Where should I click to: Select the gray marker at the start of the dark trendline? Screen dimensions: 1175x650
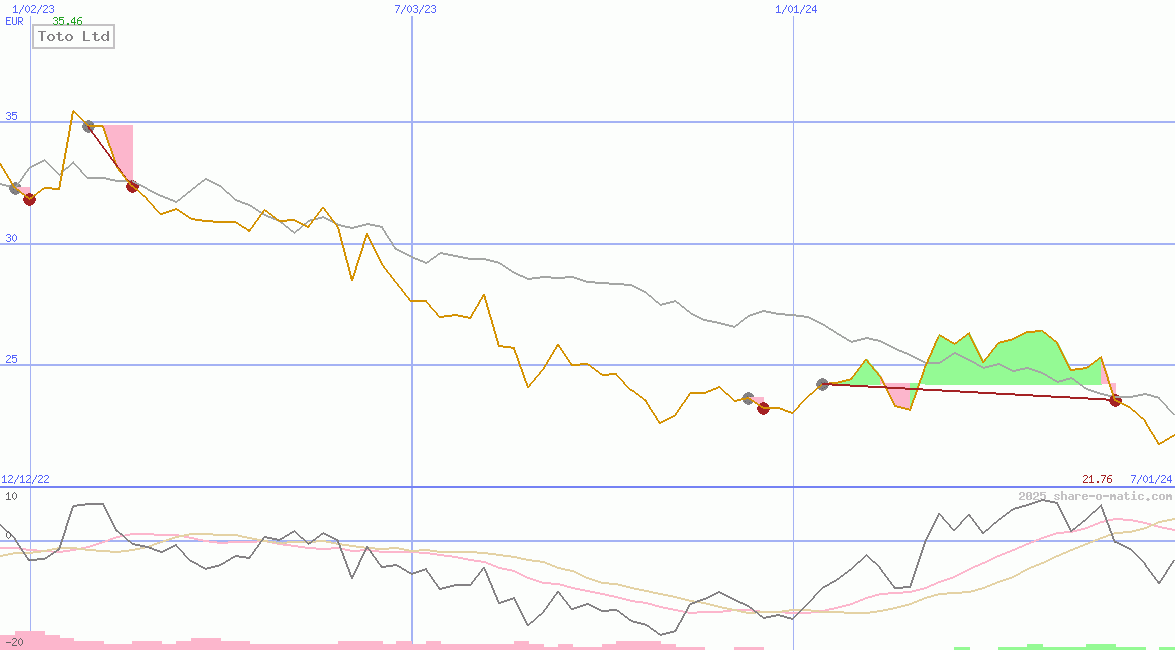[x=822, y=383]
